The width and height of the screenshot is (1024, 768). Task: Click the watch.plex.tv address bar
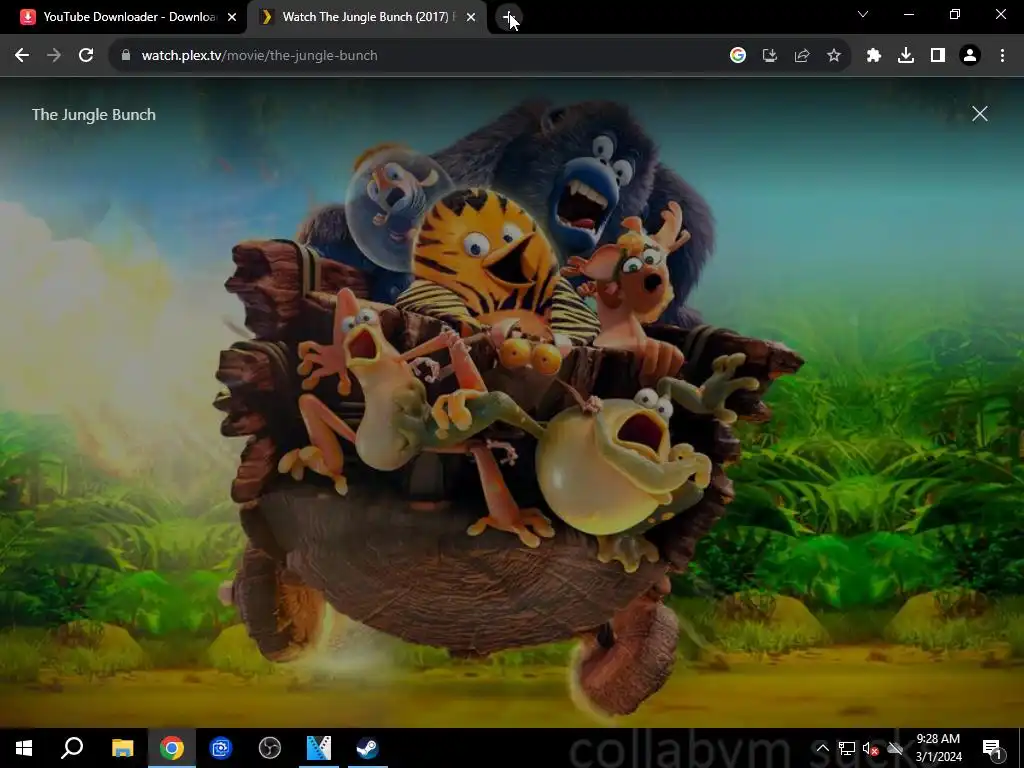pos(418,56)
